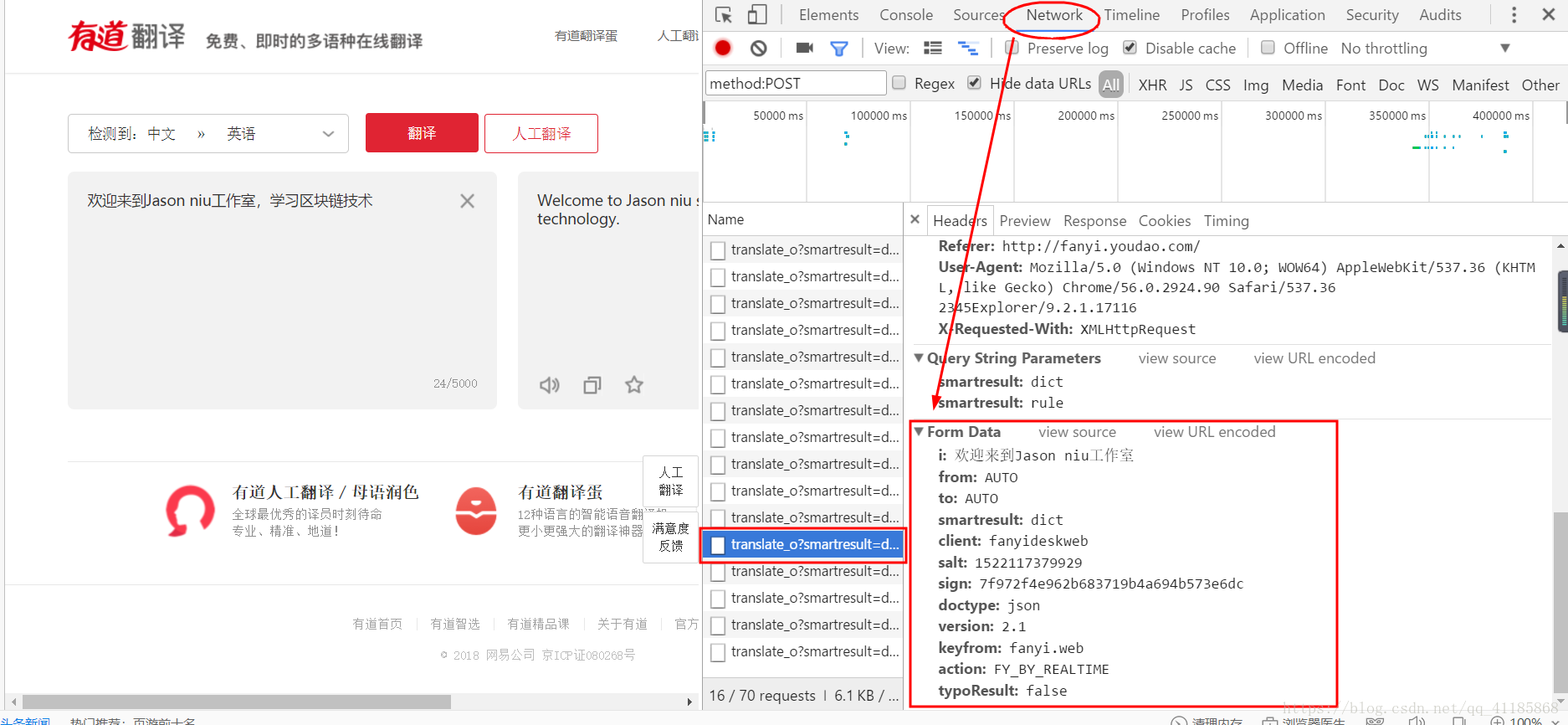Select the first translate_o request in list
The height and width of the screenshot is (725, 1568).
tap(803, 249)
